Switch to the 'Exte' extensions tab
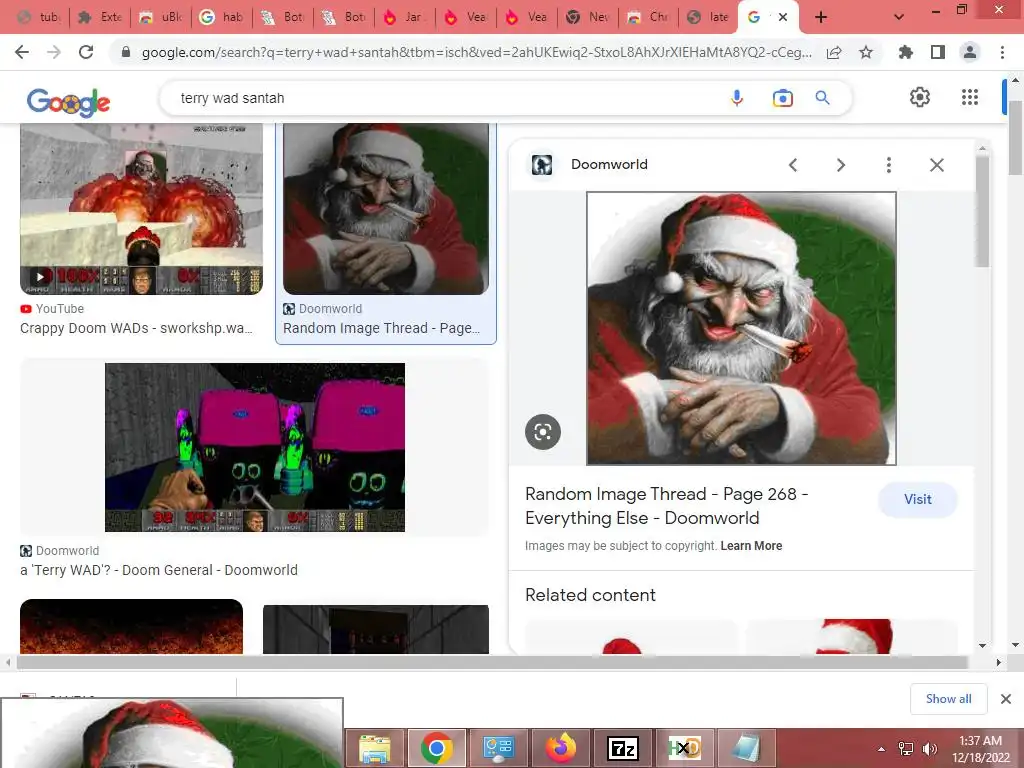Viewport: 1024px width, 768px height. tap(100, 17)
